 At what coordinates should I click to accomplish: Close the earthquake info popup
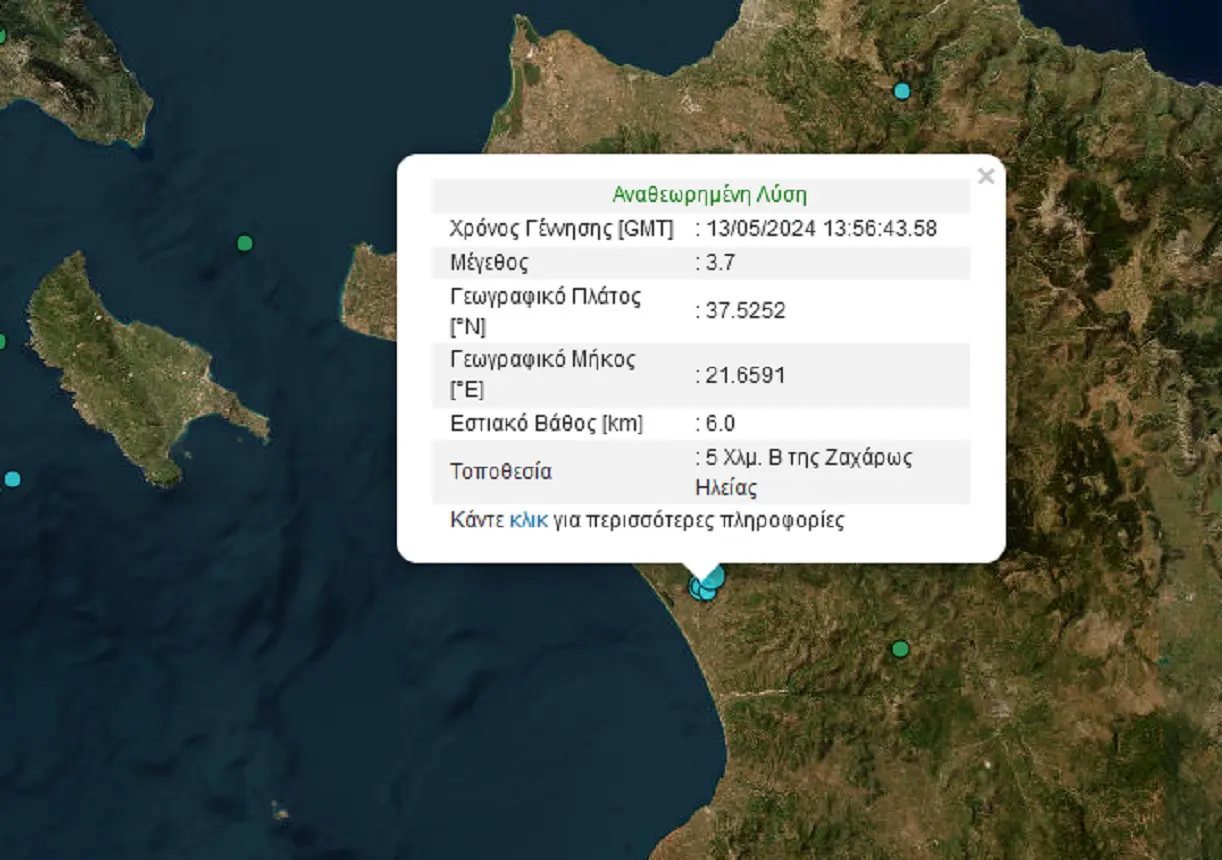pyautogui.click(x=985, y=177)
